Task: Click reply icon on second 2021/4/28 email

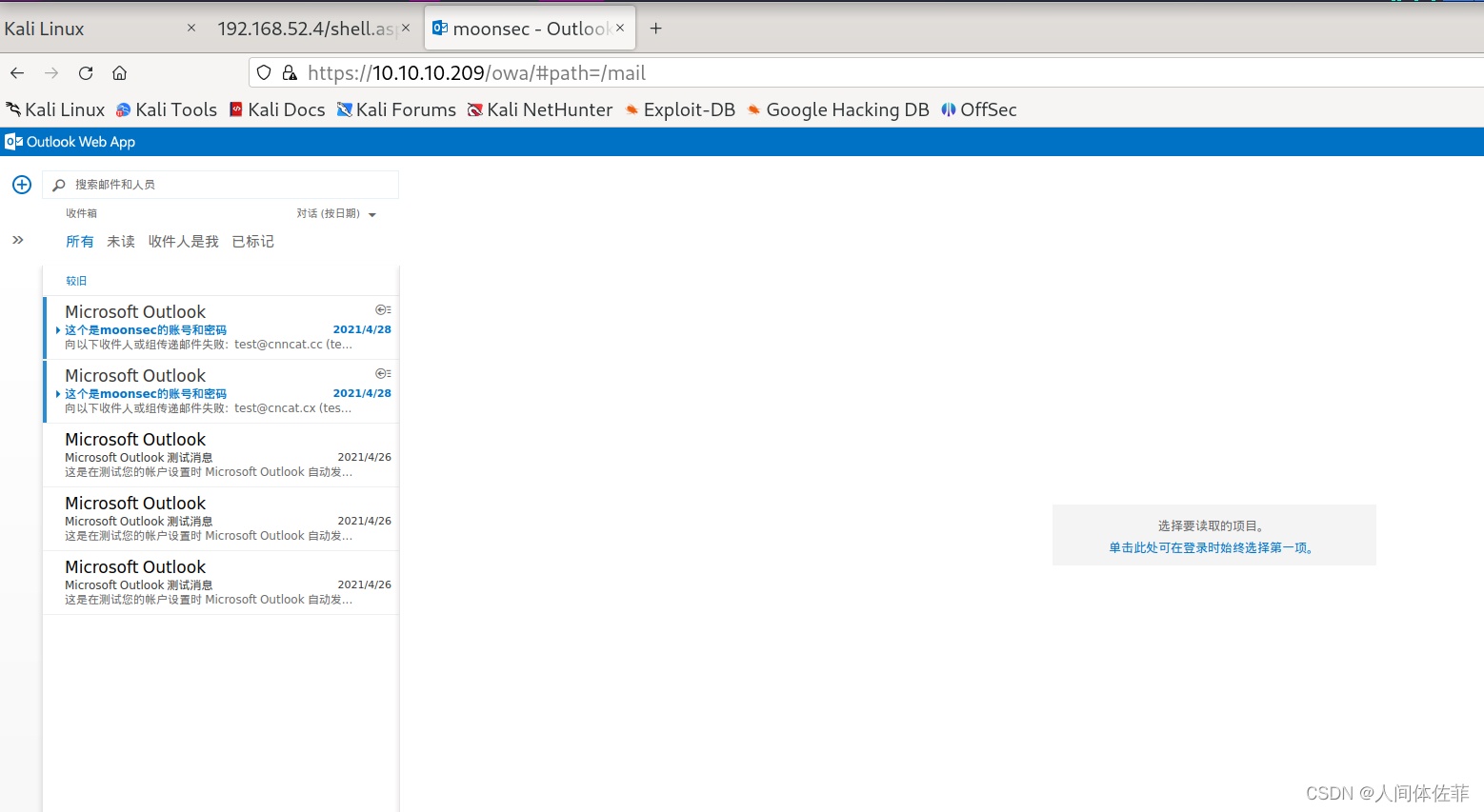Action: (x=383, y=374)
